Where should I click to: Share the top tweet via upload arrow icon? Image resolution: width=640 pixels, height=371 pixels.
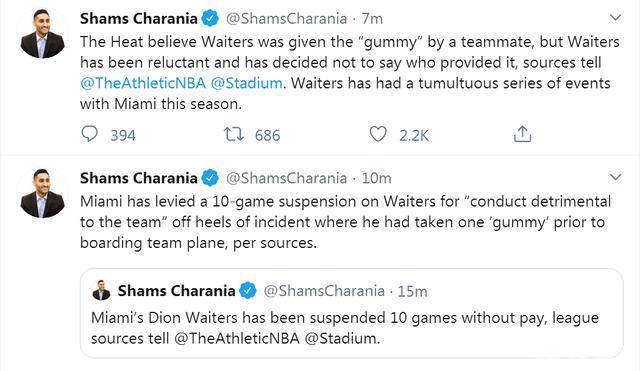(522, 134)
